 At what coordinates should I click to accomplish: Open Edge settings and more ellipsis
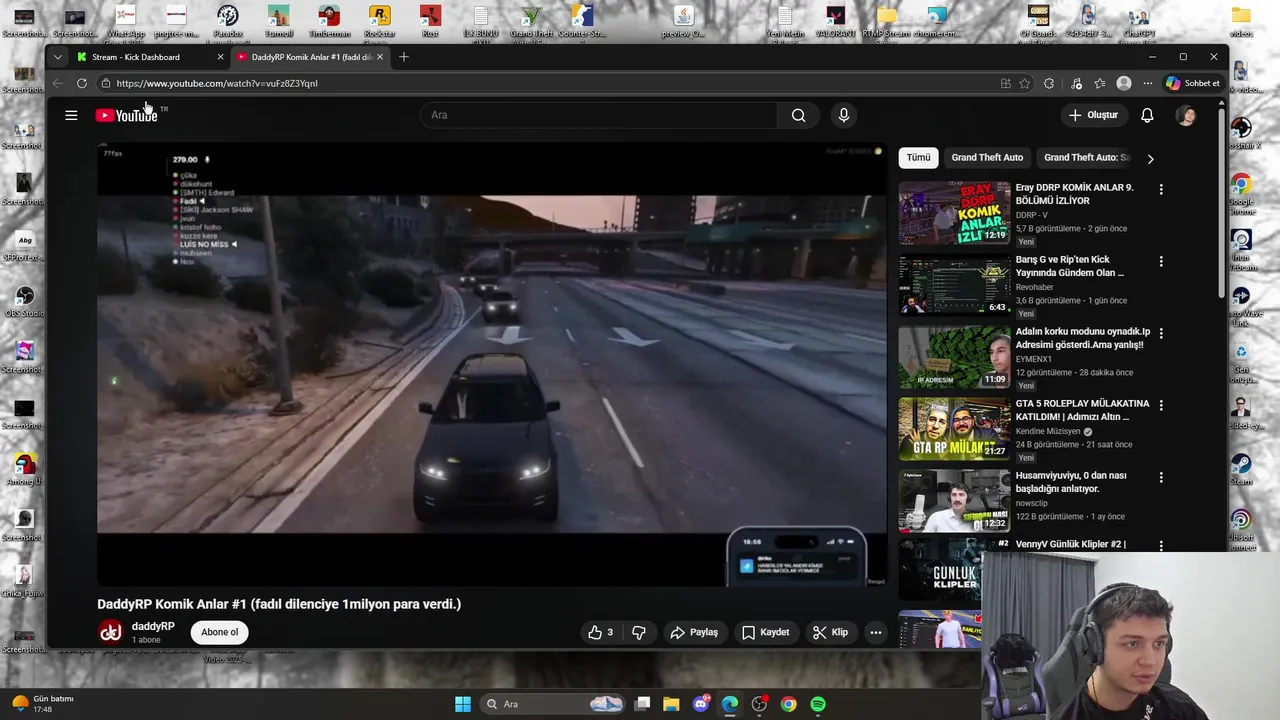(x=1148, y=83)
